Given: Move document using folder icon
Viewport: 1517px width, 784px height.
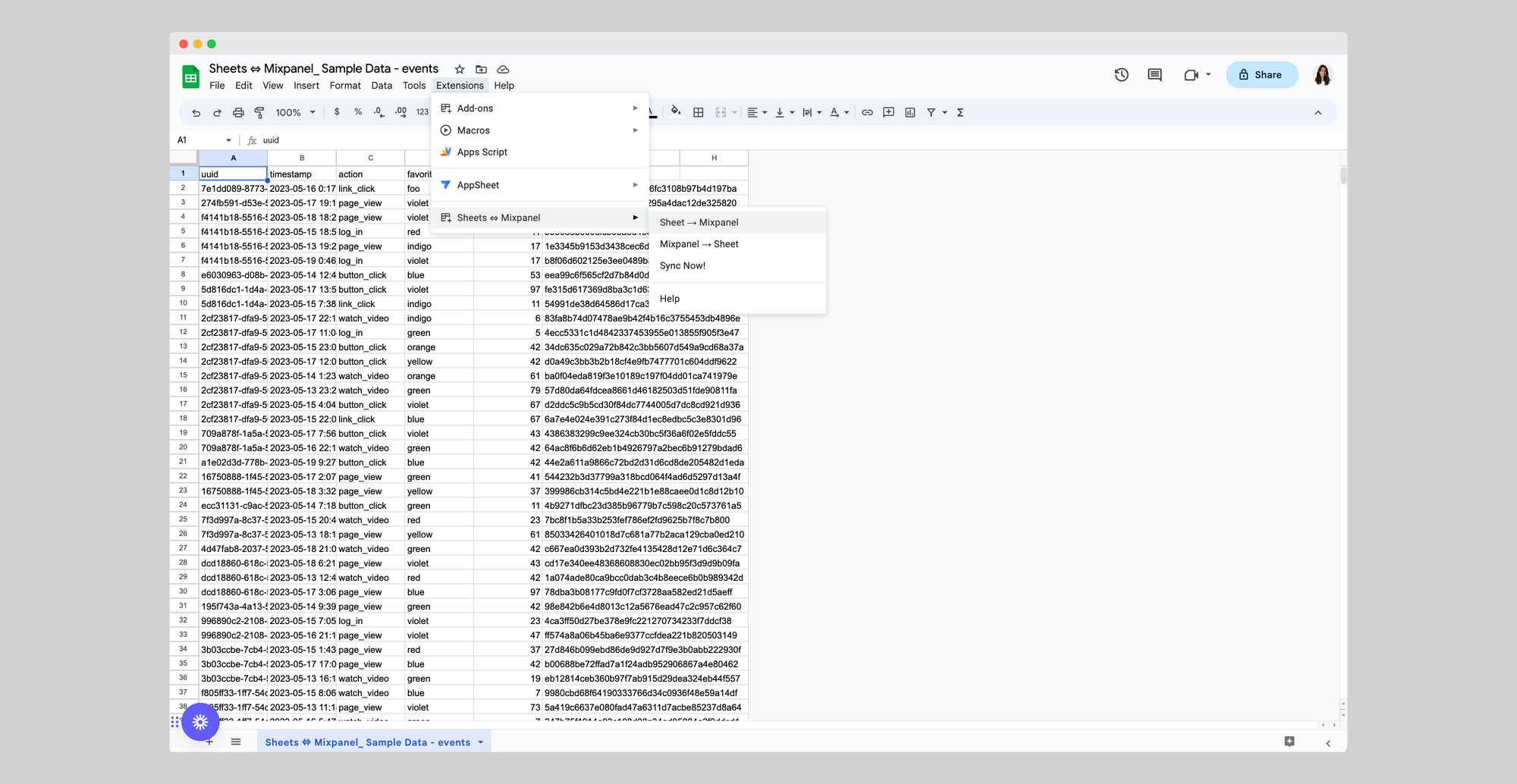Looking at the screenshot, I should [x=481, y=69].
